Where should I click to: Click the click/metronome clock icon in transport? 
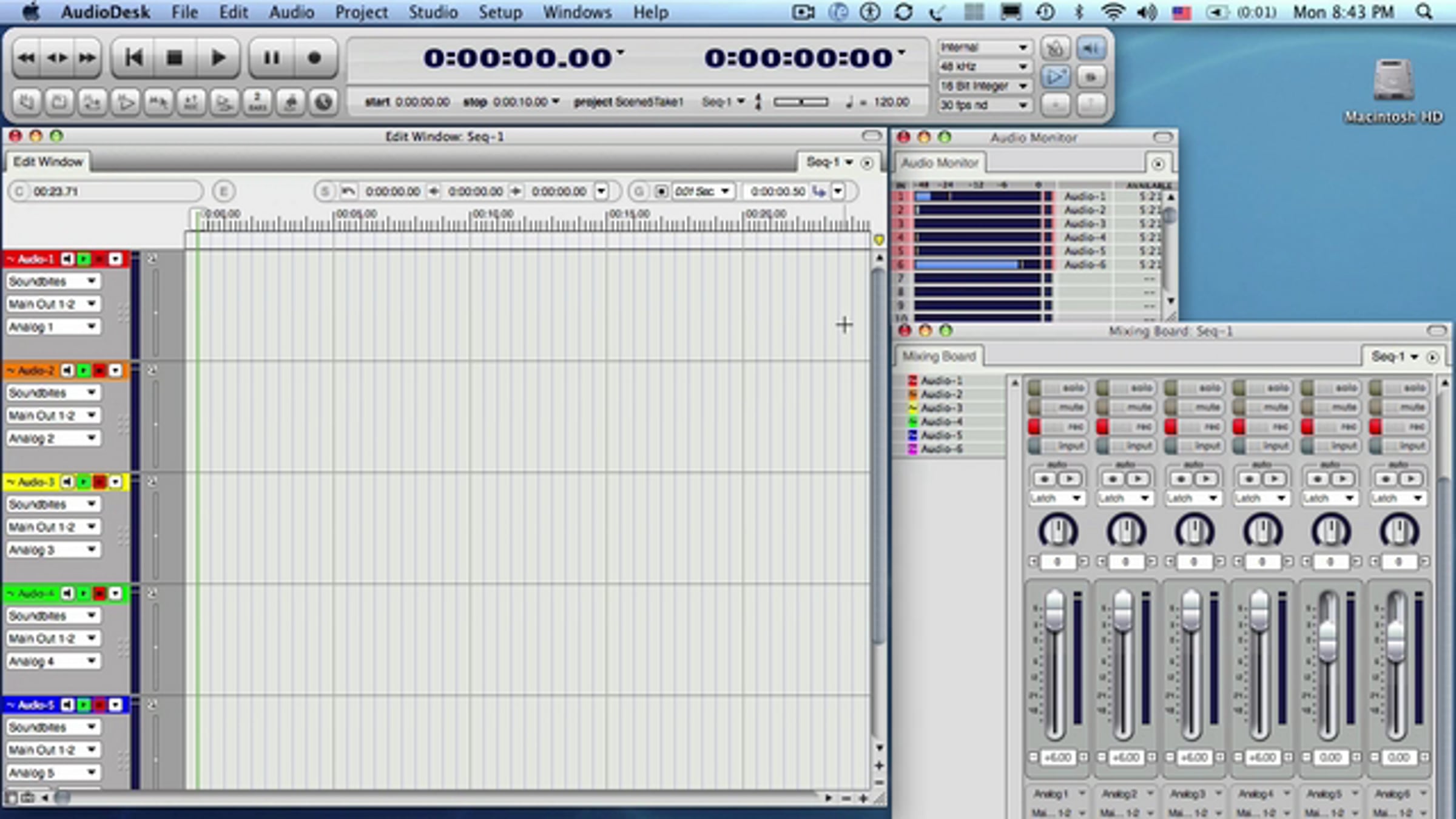[323, 102]
